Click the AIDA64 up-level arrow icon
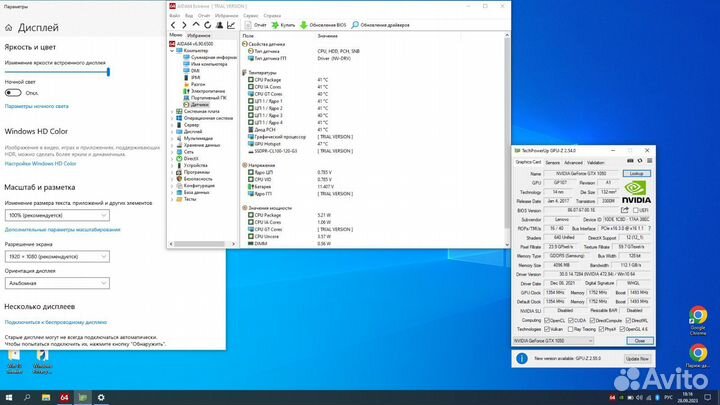 pyautogui.click(x=196, y=25)
